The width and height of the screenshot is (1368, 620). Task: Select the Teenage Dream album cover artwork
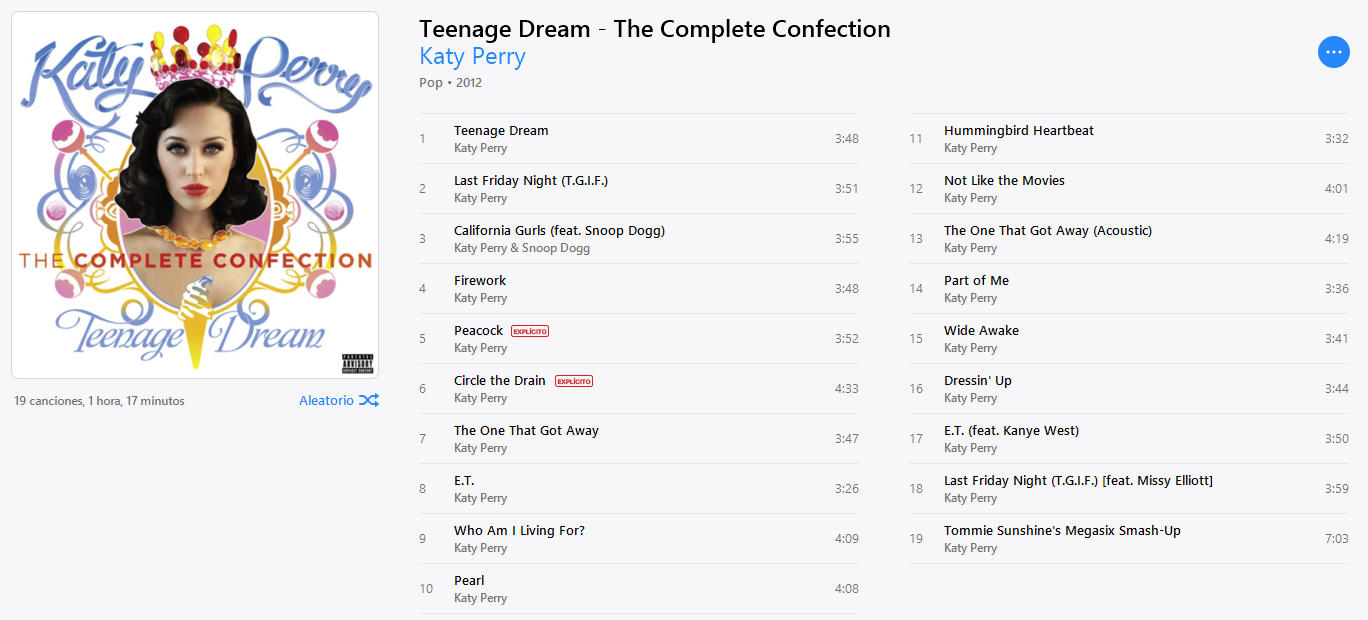click(x=195, y=195)
